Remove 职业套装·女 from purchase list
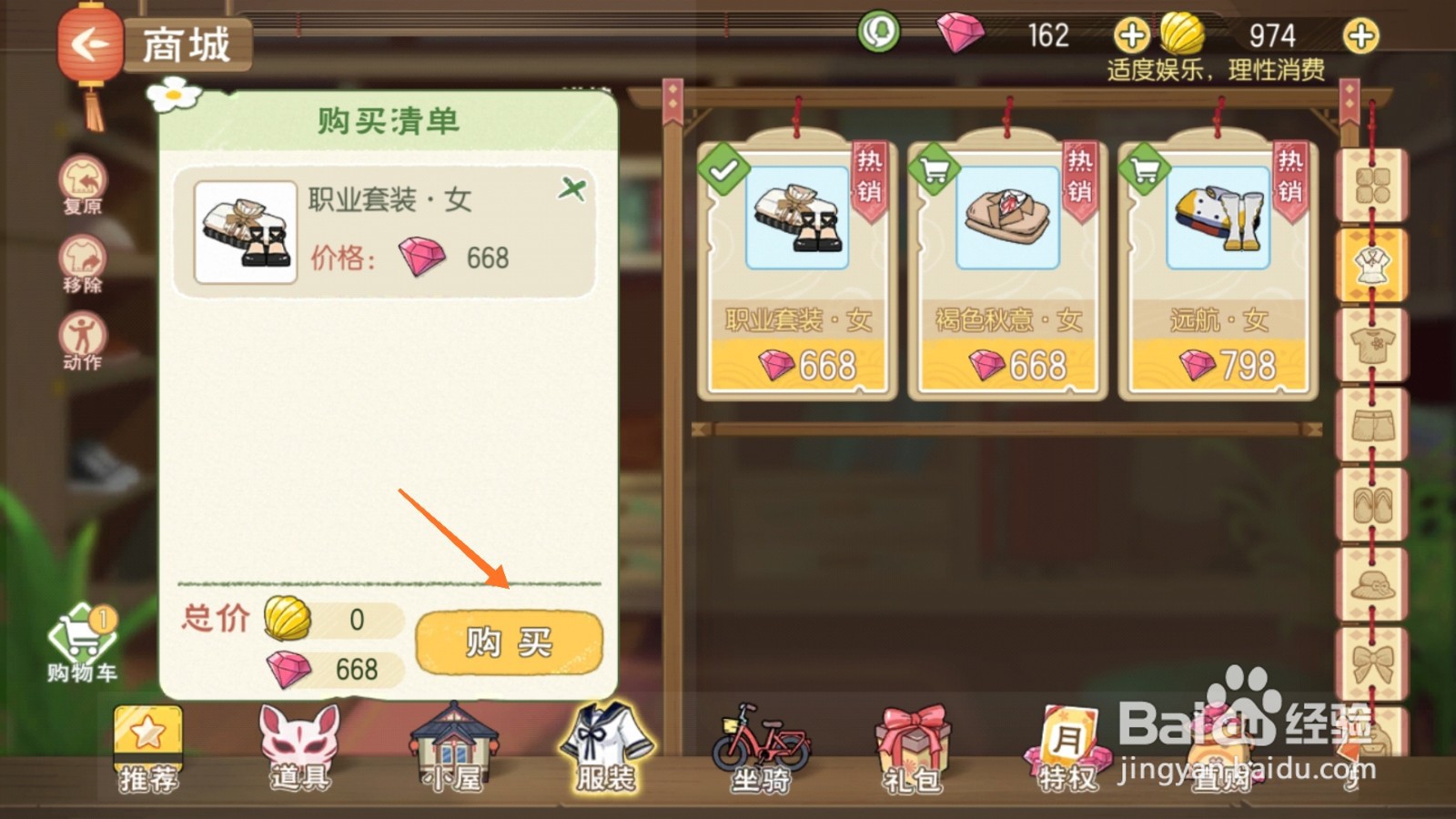The image size is (1456, 819). [x=572, y=189]
